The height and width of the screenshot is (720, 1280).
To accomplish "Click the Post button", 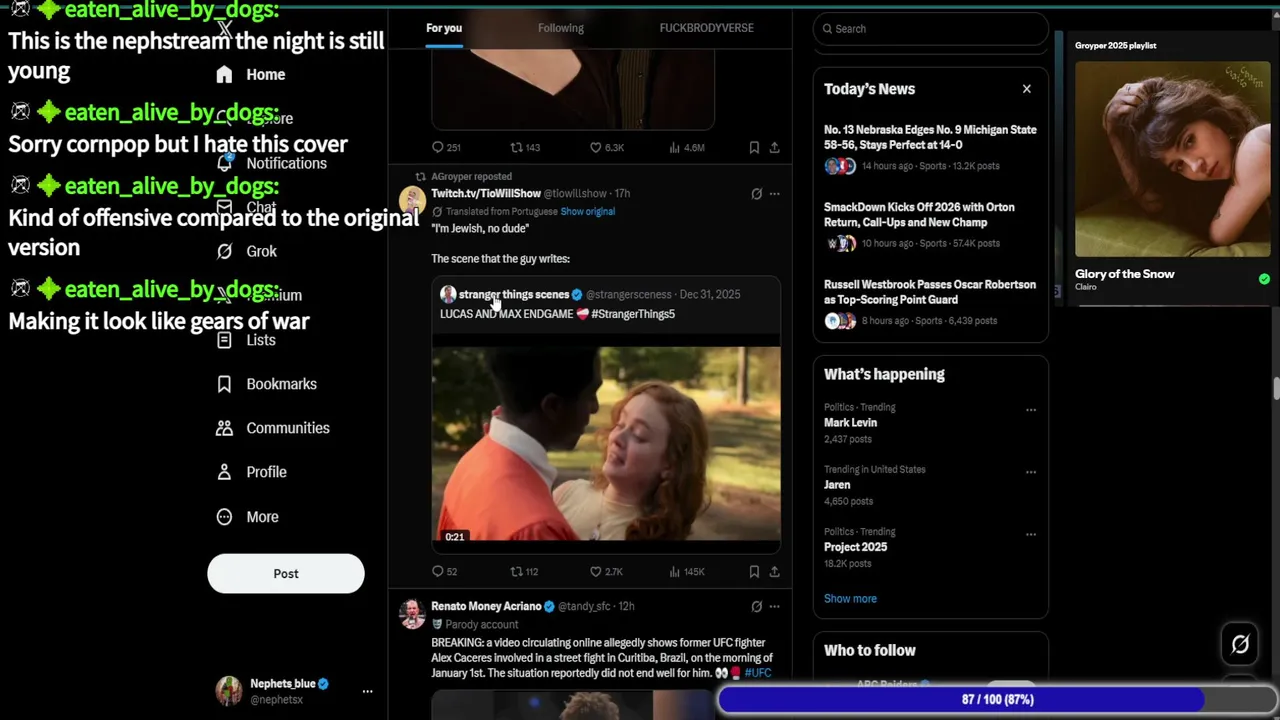I will [x=286, y=574].
